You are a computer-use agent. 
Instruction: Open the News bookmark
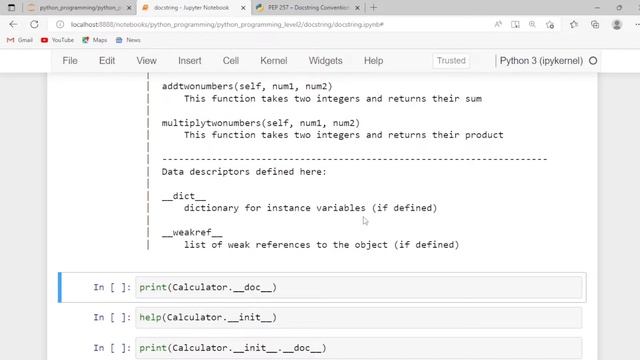[128, 40]
